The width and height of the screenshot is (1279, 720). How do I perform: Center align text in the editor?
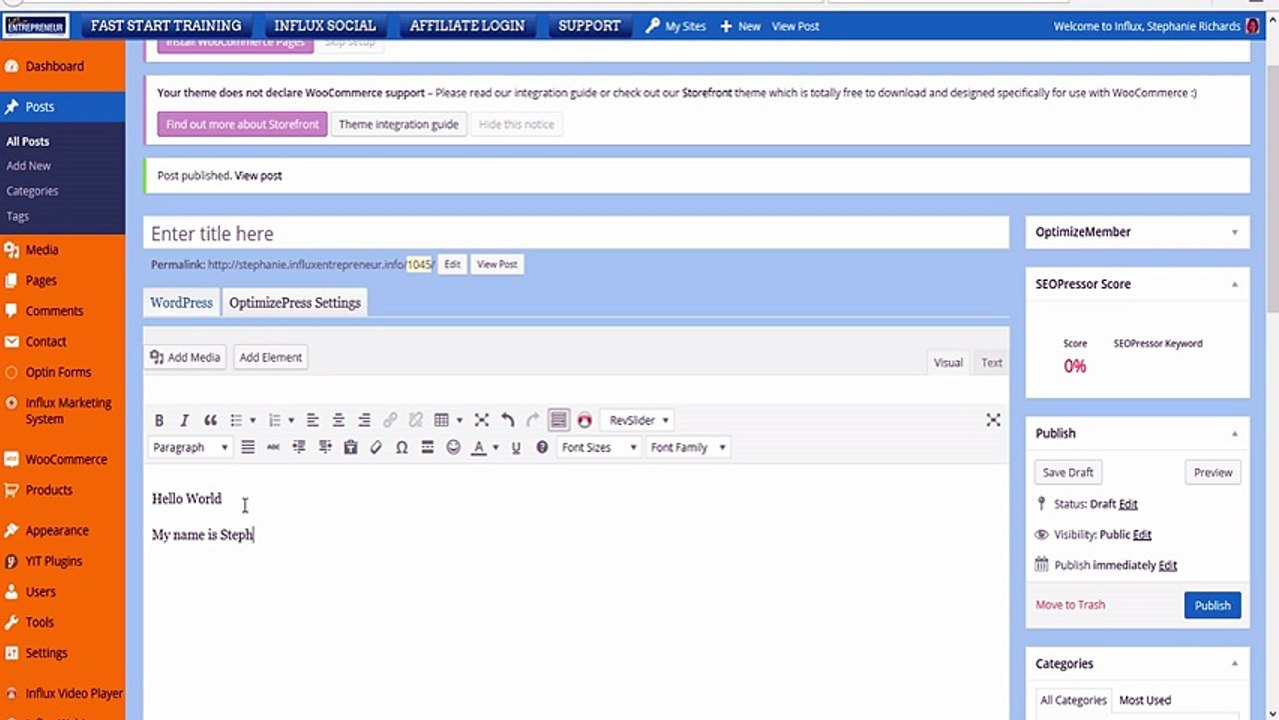(338, 420)
